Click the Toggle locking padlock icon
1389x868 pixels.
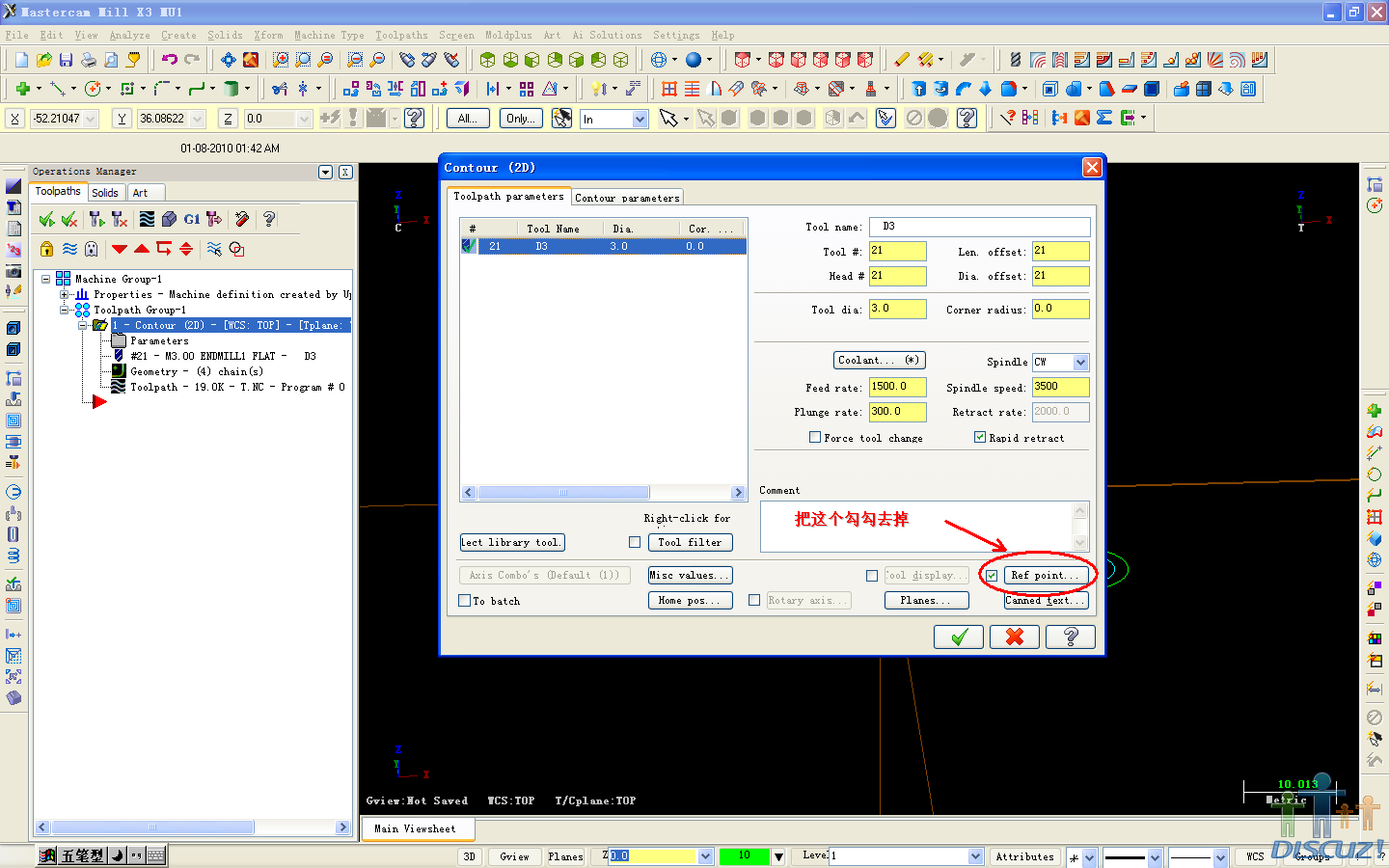tap(46, 249)
